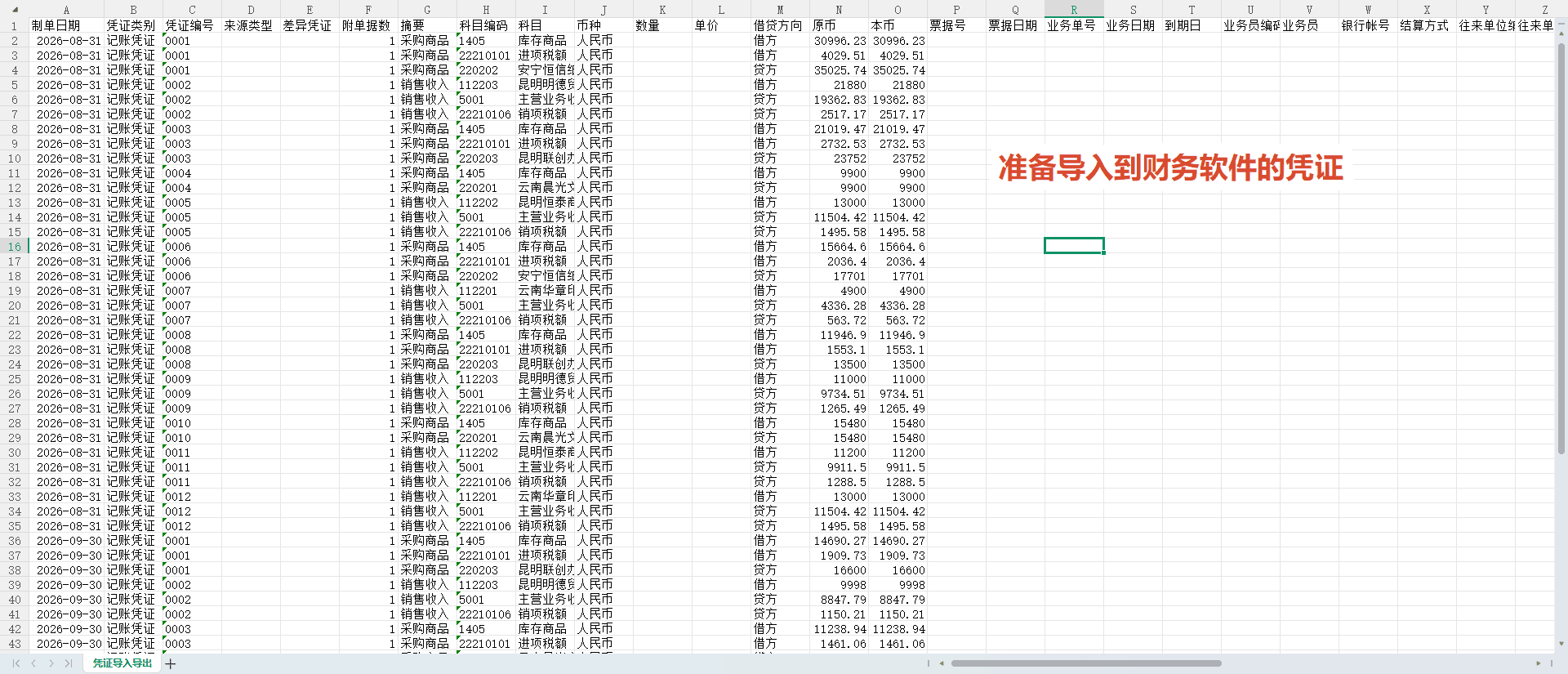Viewport: 1568px width, 674px height.
Task: Go to the next sheet using arrow
Action: point(51,663)
